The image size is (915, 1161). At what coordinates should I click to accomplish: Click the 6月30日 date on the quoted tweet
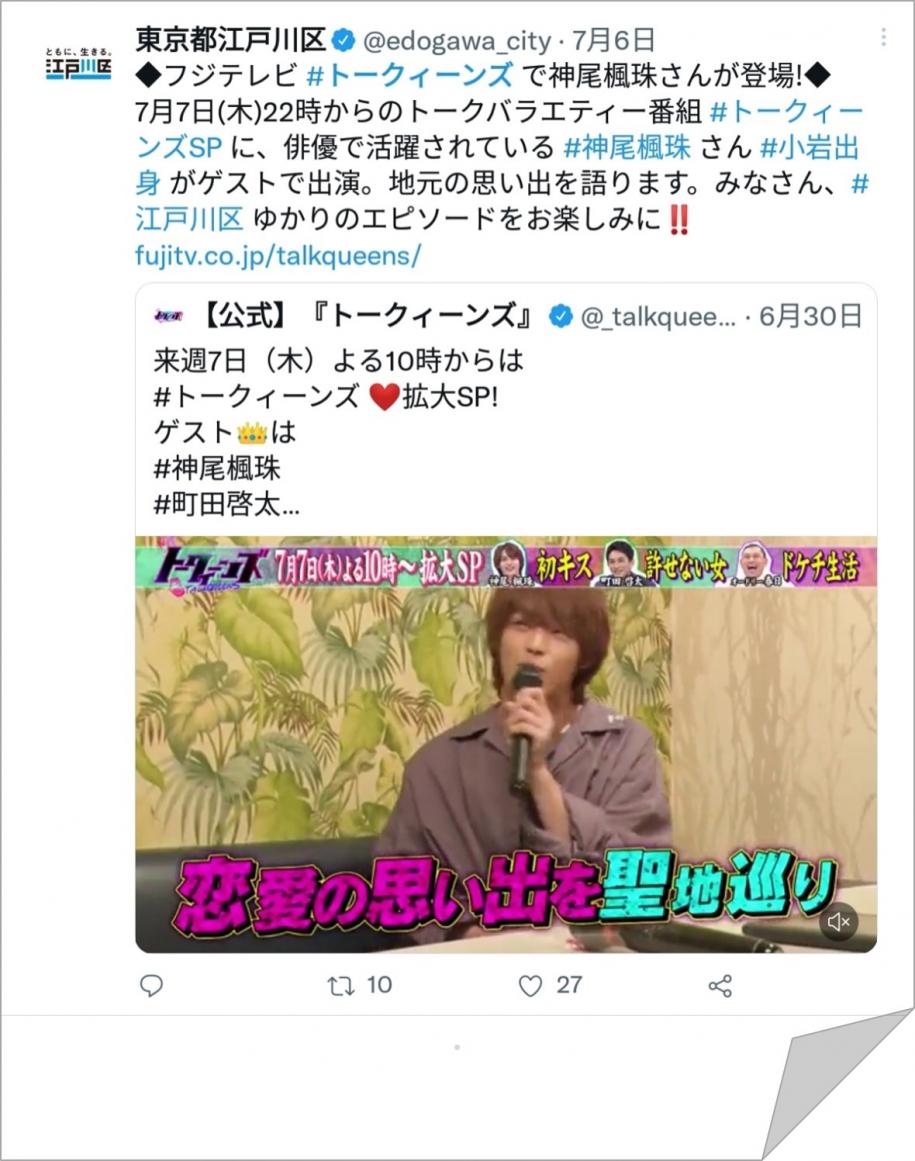click(x=811, y=316)
